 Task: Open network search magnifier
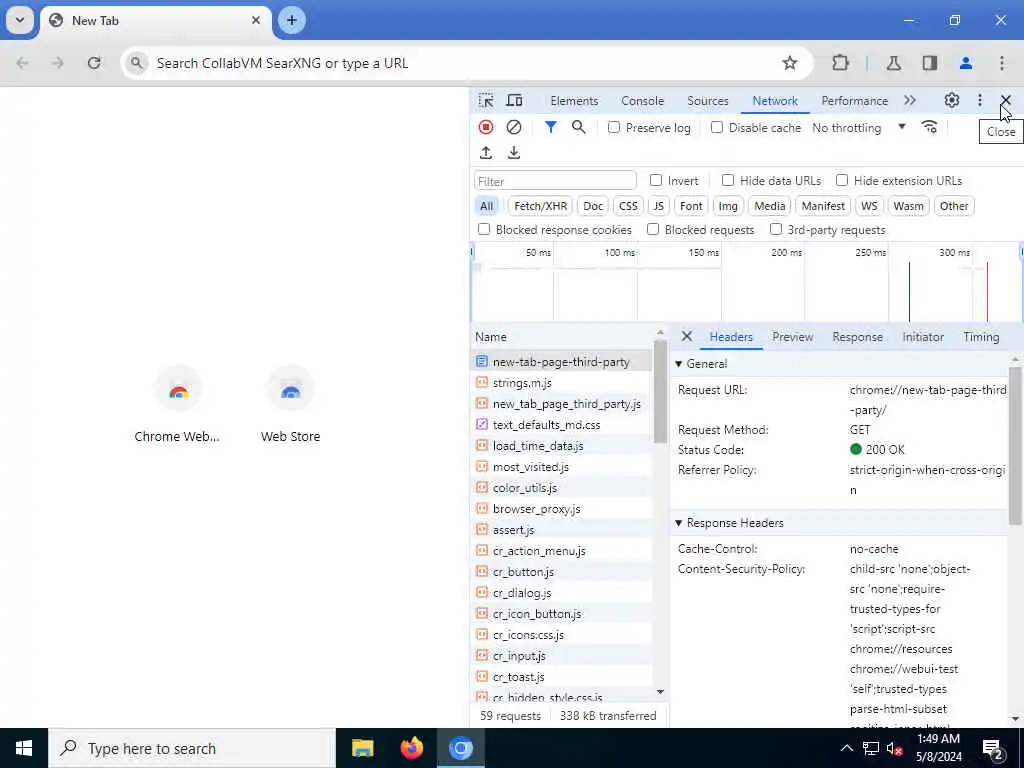[579, 127]
